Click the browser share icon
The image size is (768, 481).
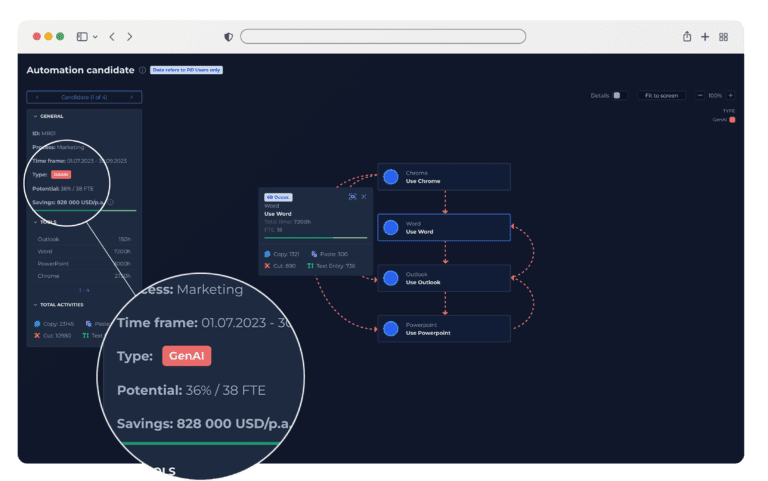click(x=687, y=36)
